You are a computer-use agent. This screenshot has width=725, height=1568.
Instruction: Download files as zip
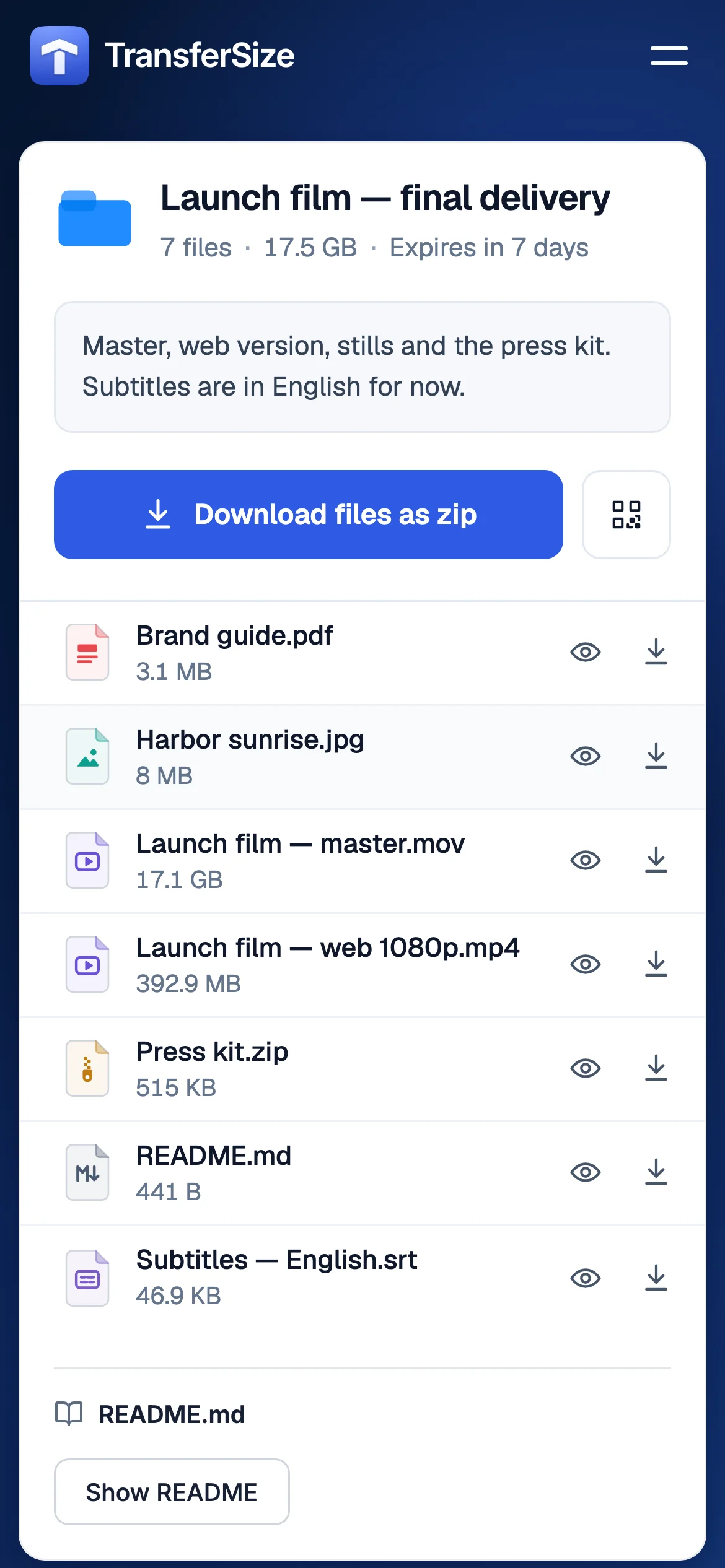(309, 515)
